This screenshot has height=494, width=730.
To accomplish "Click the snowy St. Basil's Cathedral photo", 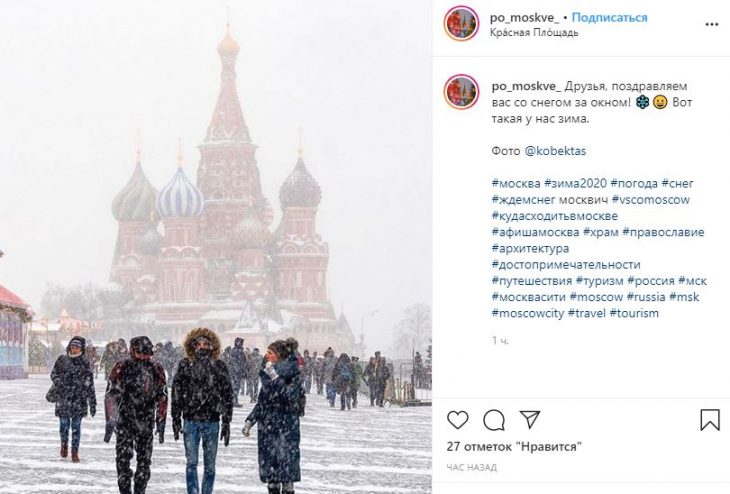I will [x=216, y=247].
